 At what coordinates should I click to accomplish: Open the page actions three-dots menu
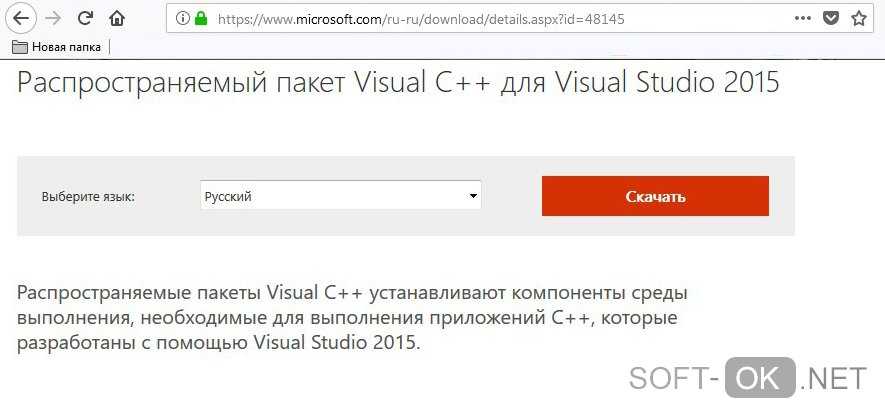[x=803, y=19]
